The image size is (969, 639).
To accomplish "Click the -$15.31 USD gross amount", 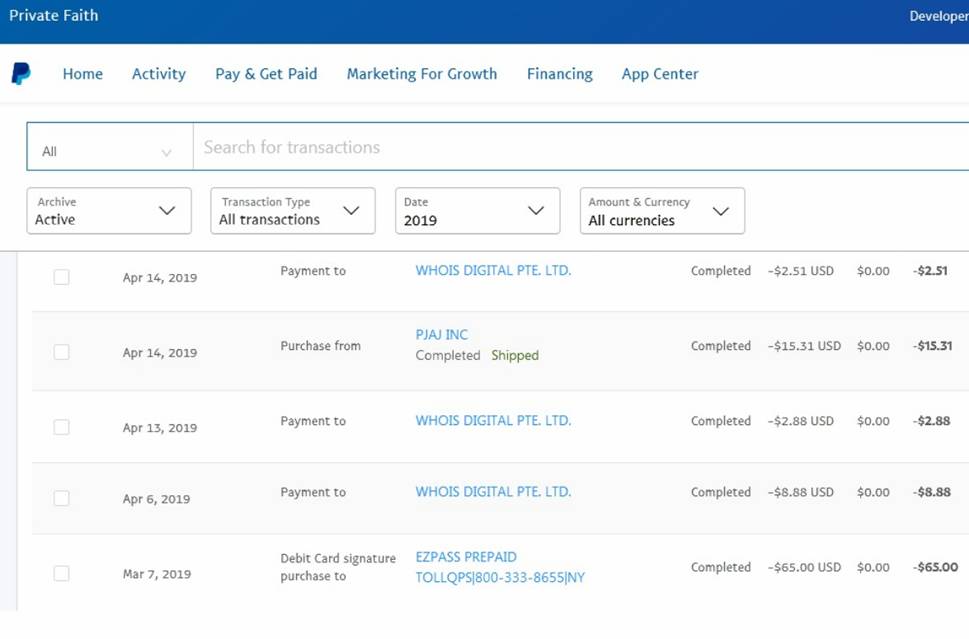I will 805,346.
